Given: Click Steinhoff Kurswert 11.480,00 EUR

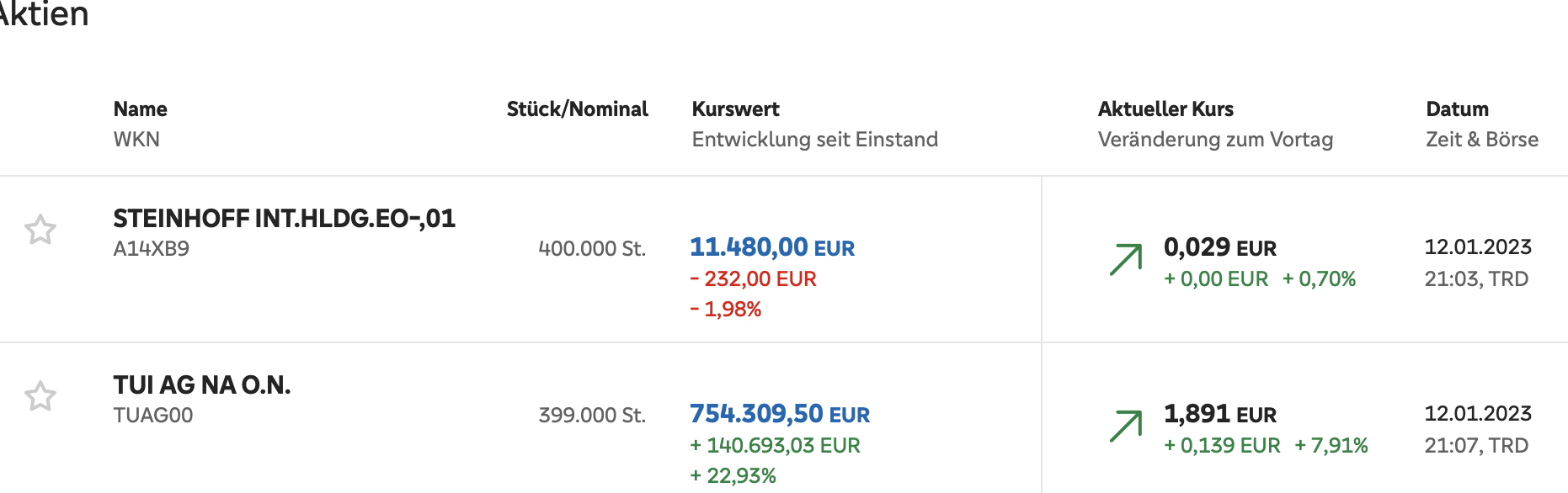Looking at the screenshot, I should [x=771, y=247].
